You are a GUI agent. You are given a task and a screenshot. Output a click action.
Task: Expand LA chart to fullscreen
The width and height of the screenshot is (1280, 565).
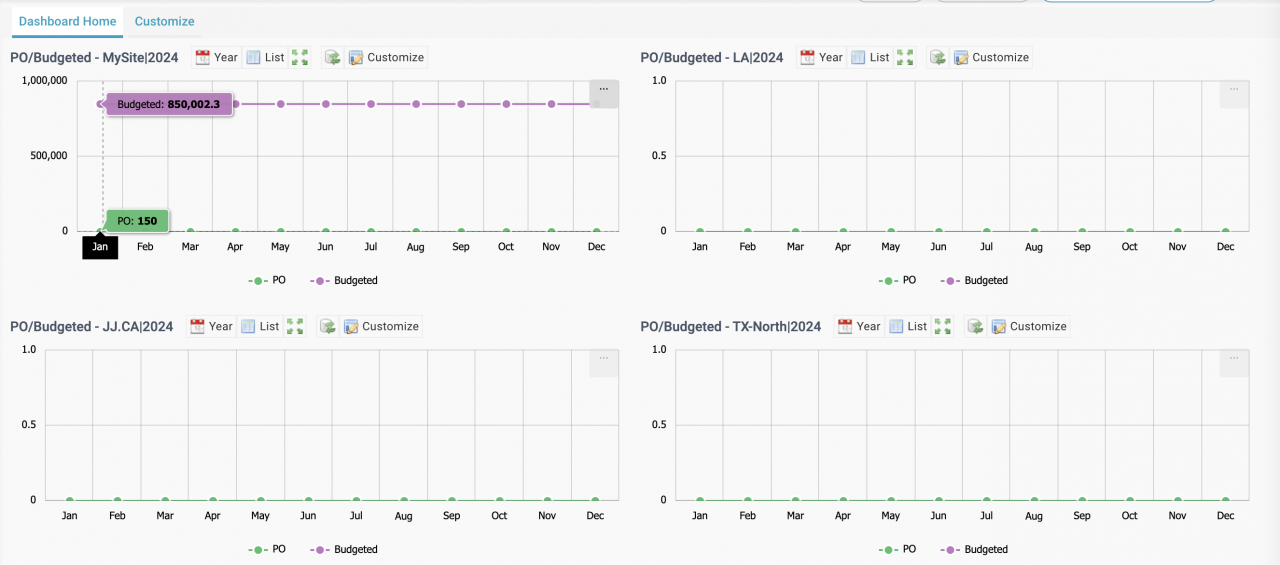pos(905,58)
